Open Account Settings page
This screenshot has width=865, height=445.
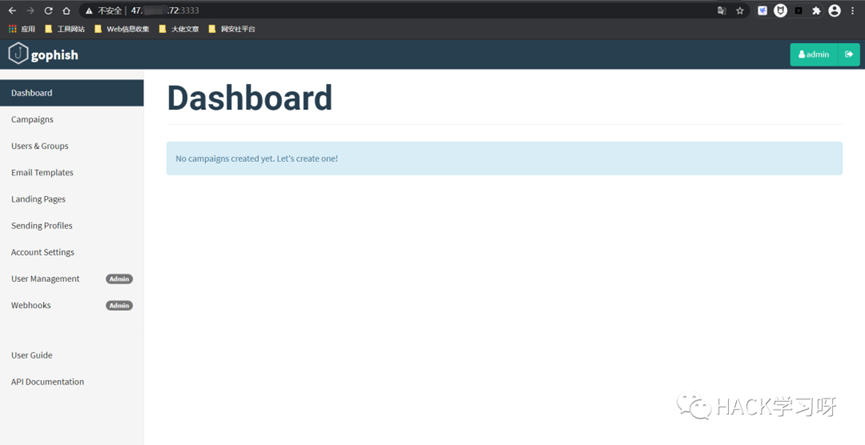(x=72, y=252)
